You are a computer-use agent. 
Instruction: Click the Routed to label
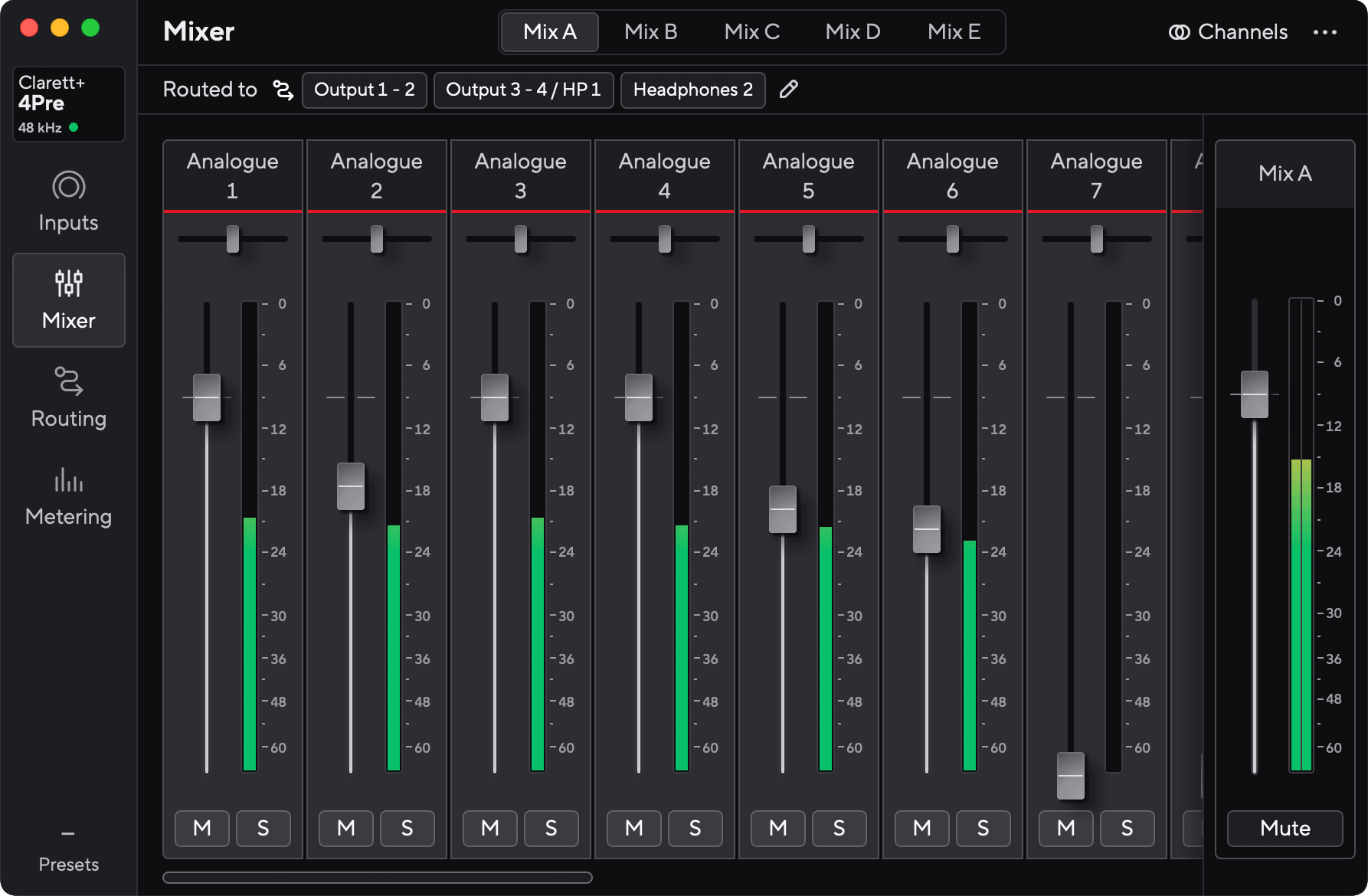(210, 90)
